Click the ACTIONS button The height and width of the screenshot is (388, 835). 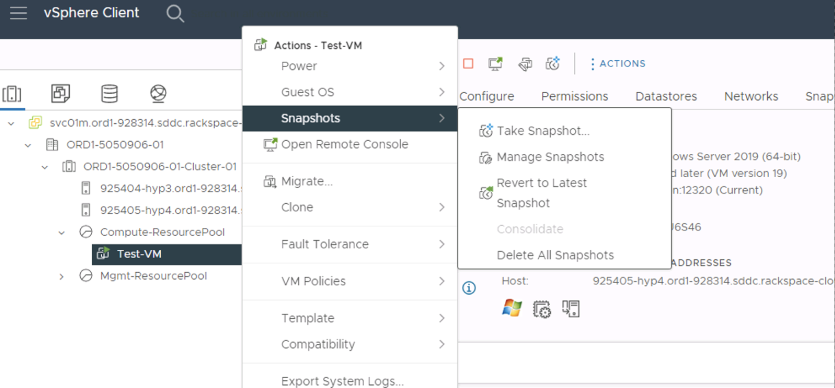(x=618, y=64)
